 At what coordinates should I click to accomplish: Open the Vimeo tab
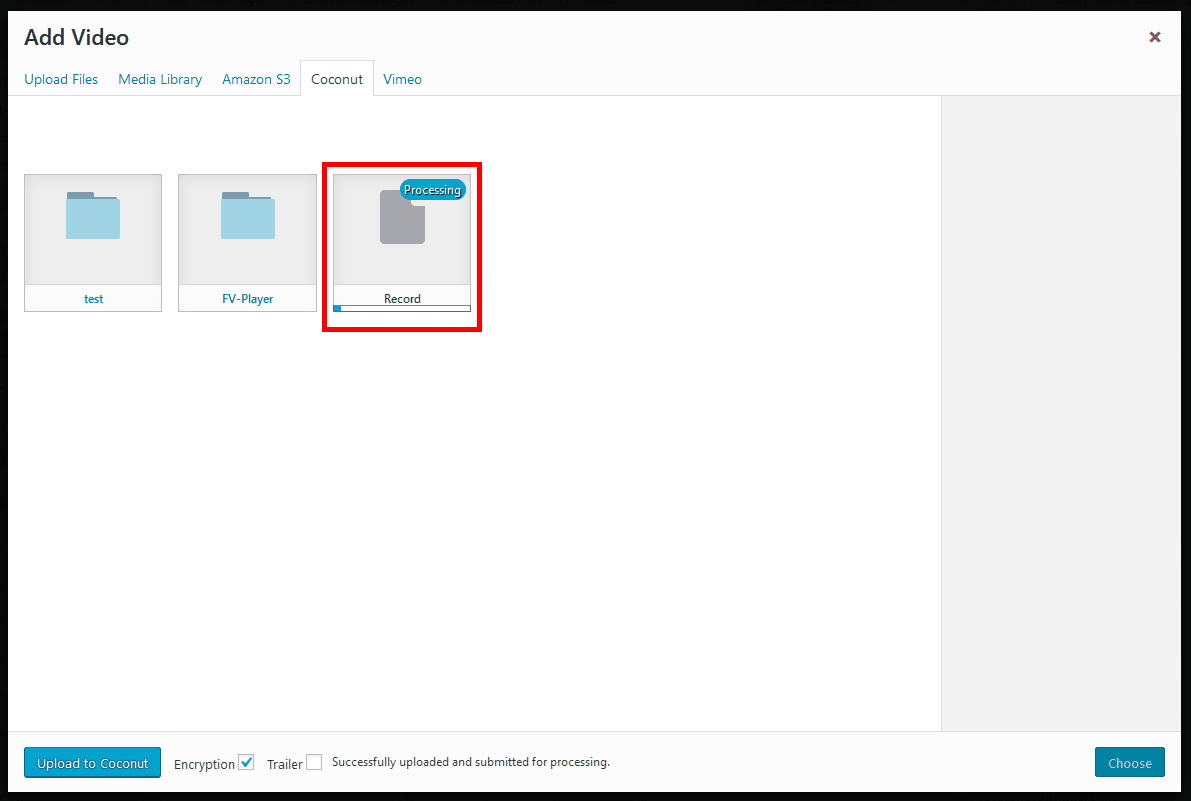pyautogui.click(x=402, y=79)
